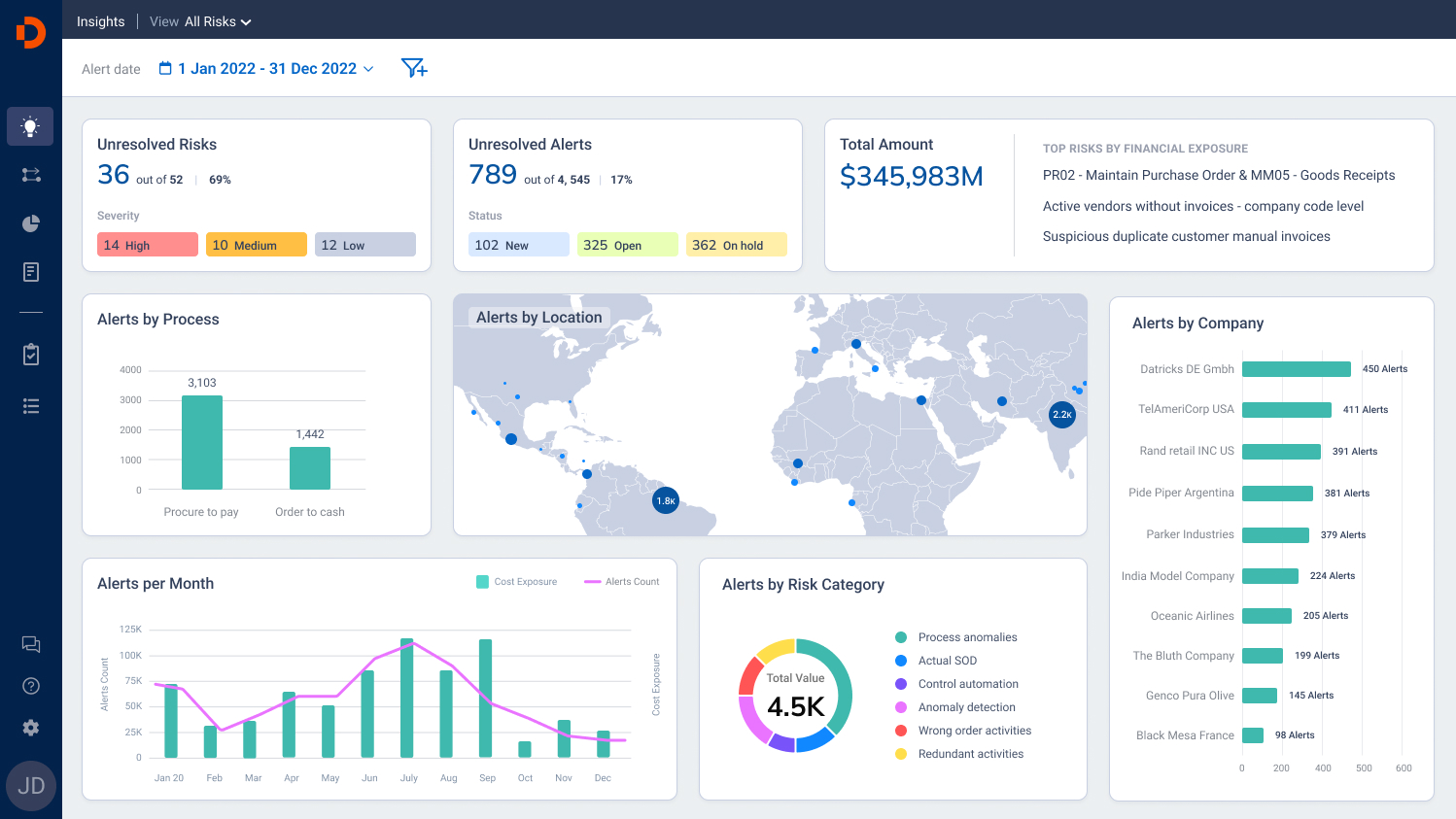This screenshot has height=819, width=1456.
Task: Select the 325 Open status chip
Action: click(x=628, y=245)
